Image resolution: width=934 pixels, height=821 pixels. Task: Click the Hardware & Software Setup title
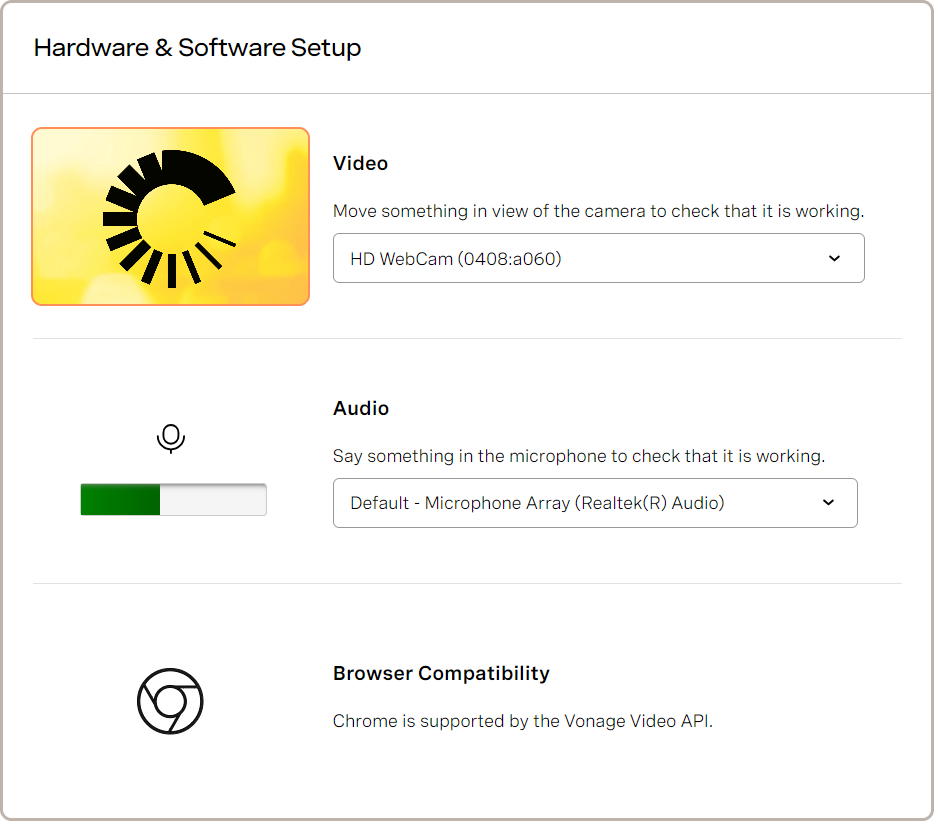(x=197, y=48)
